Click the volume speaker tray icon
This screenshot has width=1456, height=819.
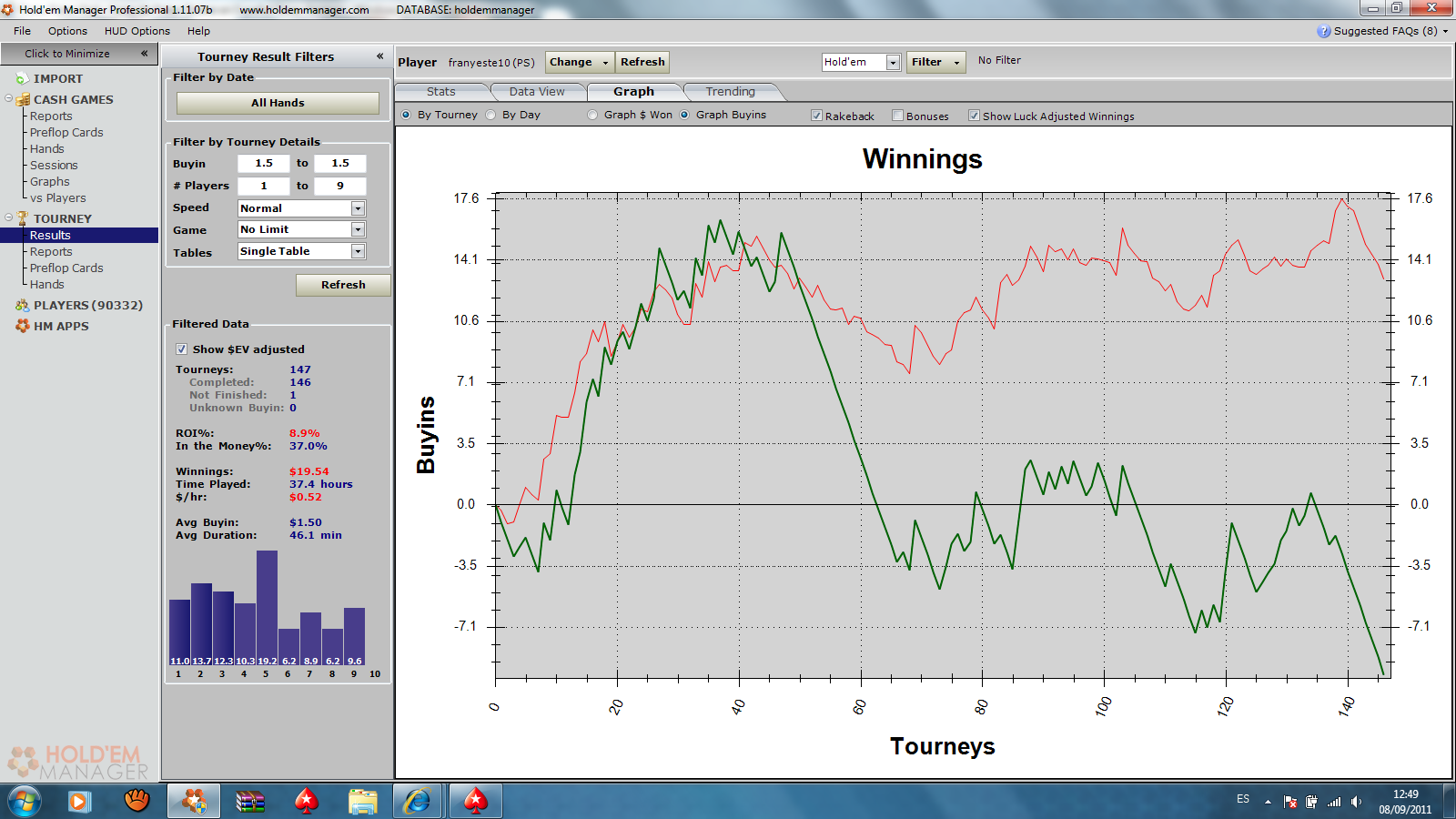coord(1356,802)
